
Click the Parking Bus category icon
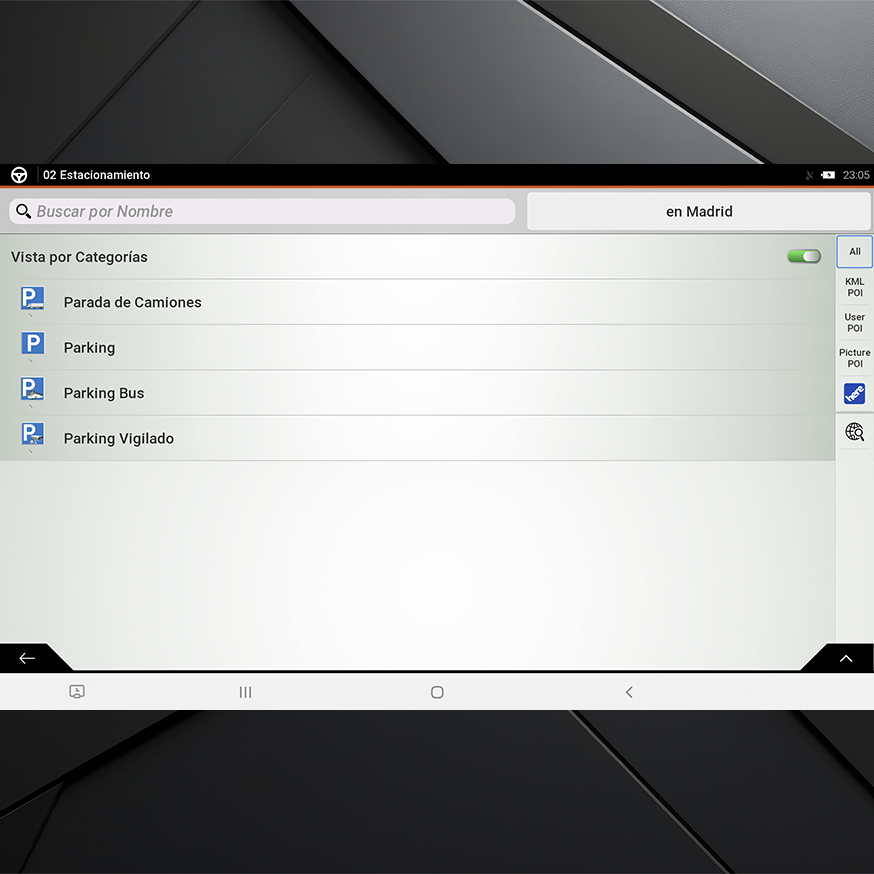pyautogui.click(x=33, y=390)
